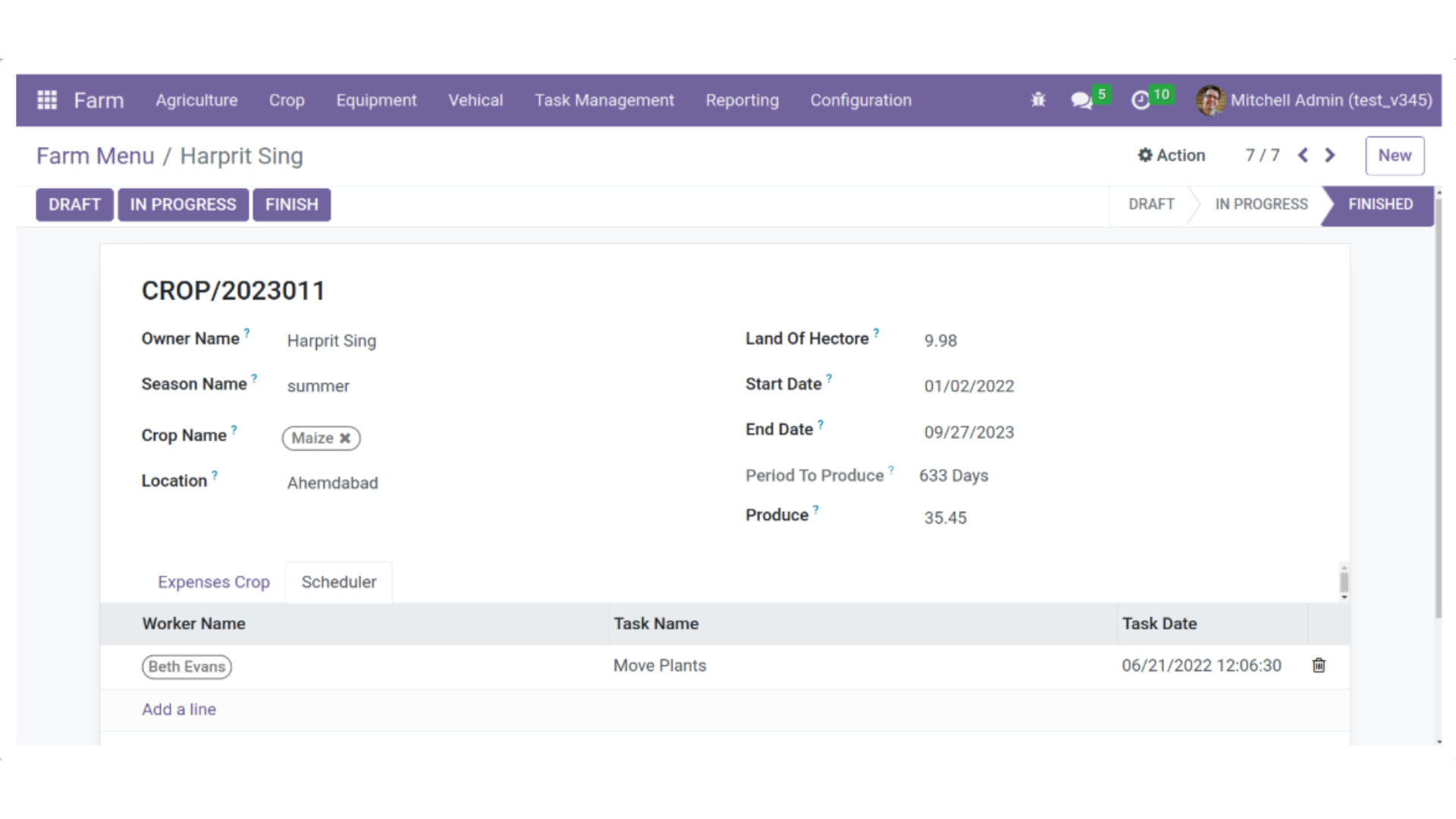Screen dimensions: 1456x819
Task: Click the Start Date field
Action: (x=968, y=386)
